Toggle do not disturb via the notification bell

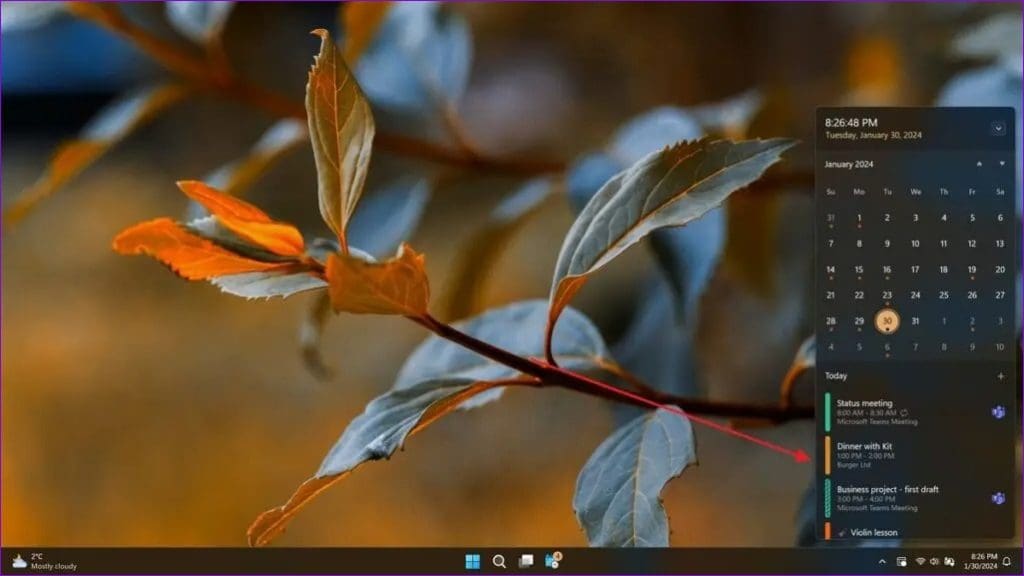pos(1006,562)
